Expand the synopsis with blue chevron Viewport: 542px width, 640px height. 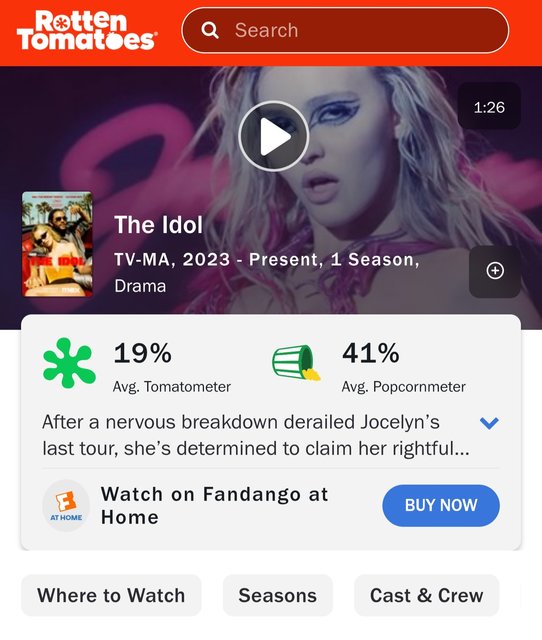click(x=489, y=423)
